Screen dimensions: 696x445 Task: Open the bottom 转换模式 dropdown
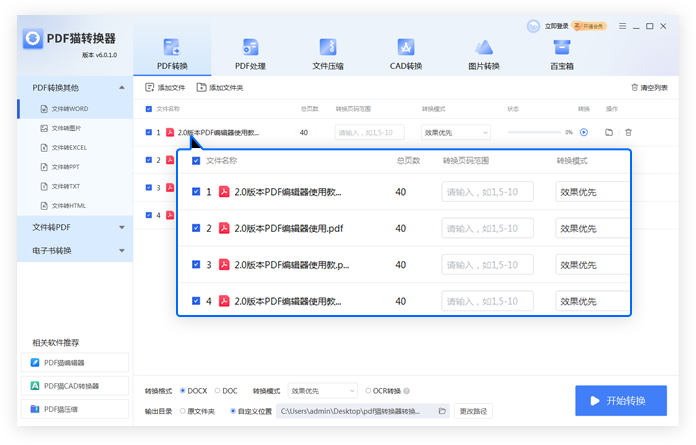[x=323, y=391]
